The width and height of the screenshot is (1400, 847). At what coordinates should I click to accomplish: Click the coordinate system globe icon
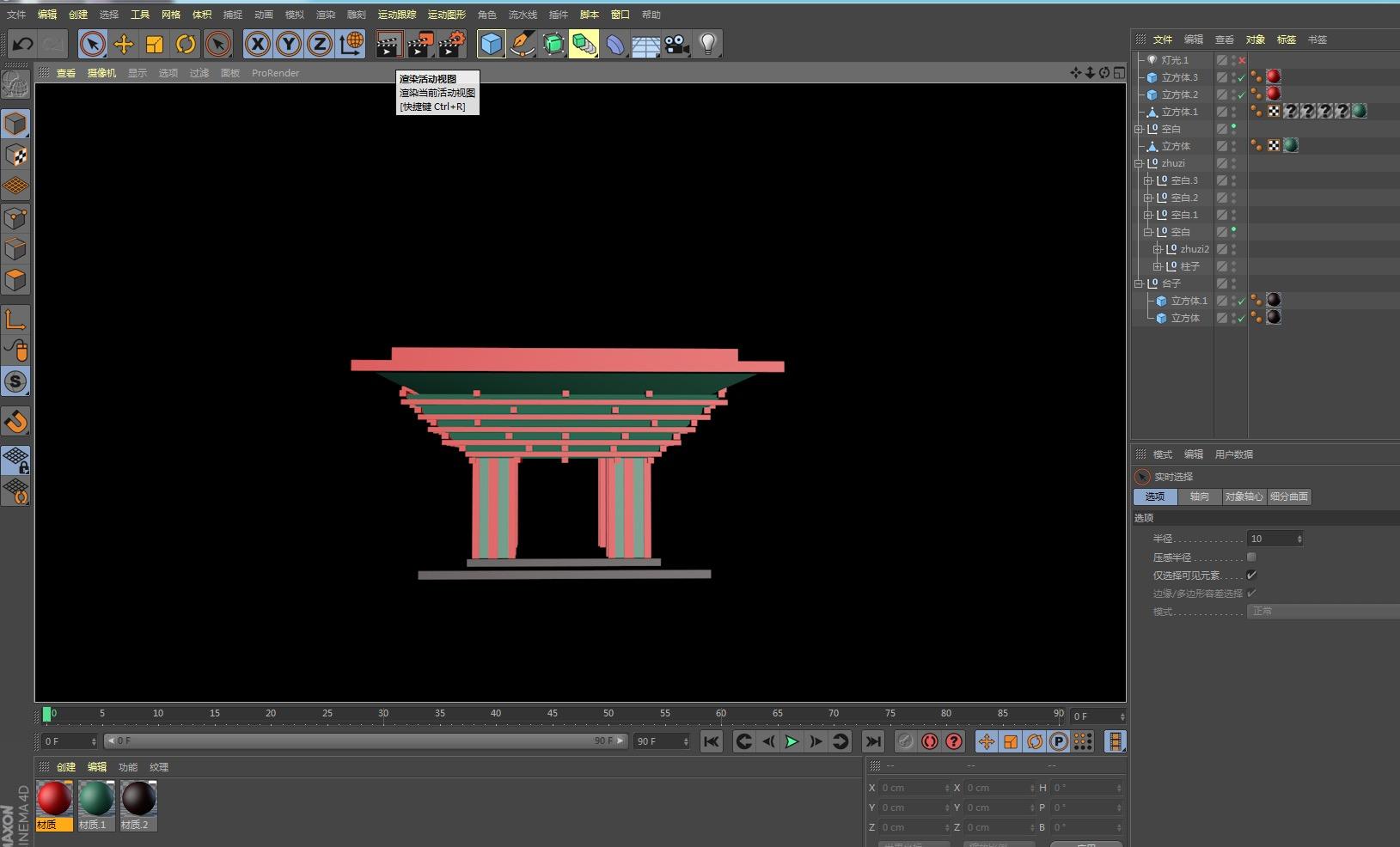point(351,44)
